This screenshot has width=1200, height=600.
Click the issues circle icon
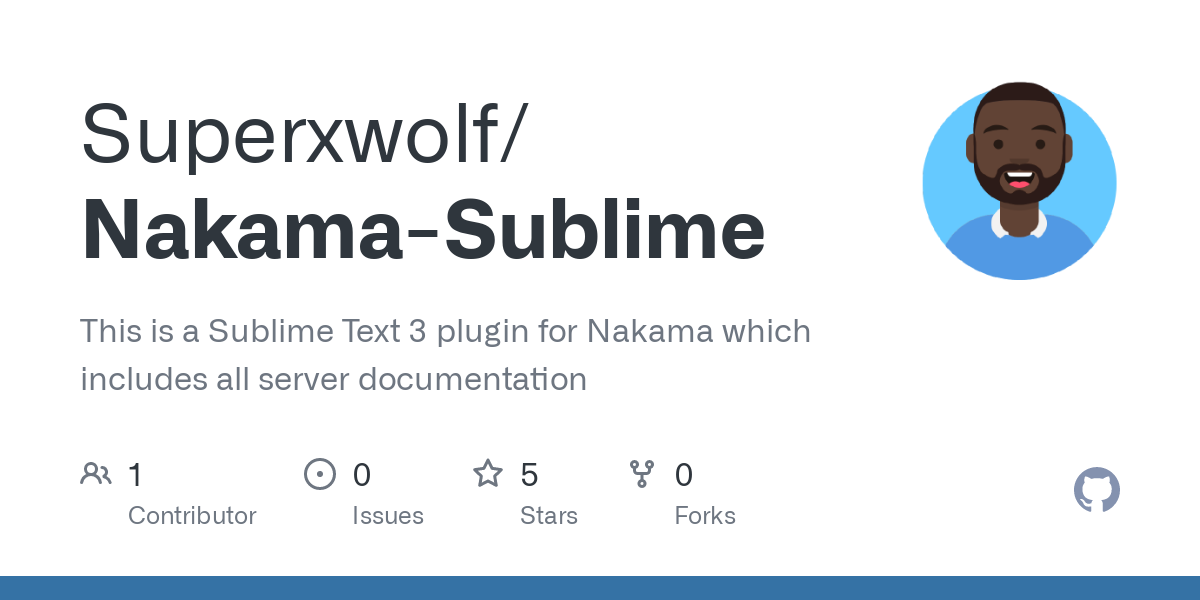(x=320, y=474)
